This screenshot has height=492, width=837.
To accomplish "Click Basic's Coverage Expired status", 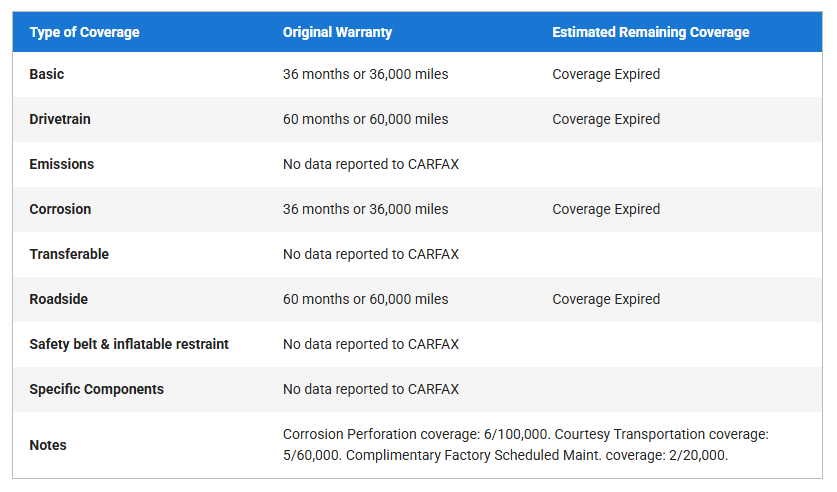I will pyautogui.click(x=606, y=74).
